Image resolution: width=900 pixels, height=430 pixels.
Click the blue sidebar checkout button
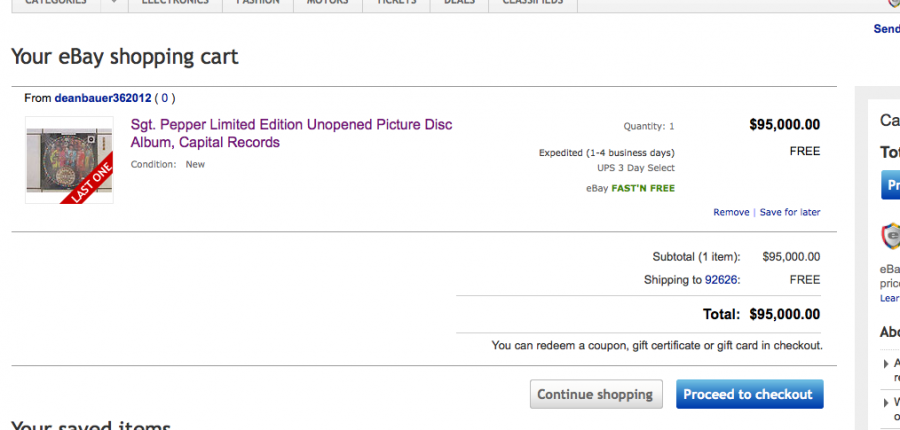pyautogui.click(x=890, y=185)
